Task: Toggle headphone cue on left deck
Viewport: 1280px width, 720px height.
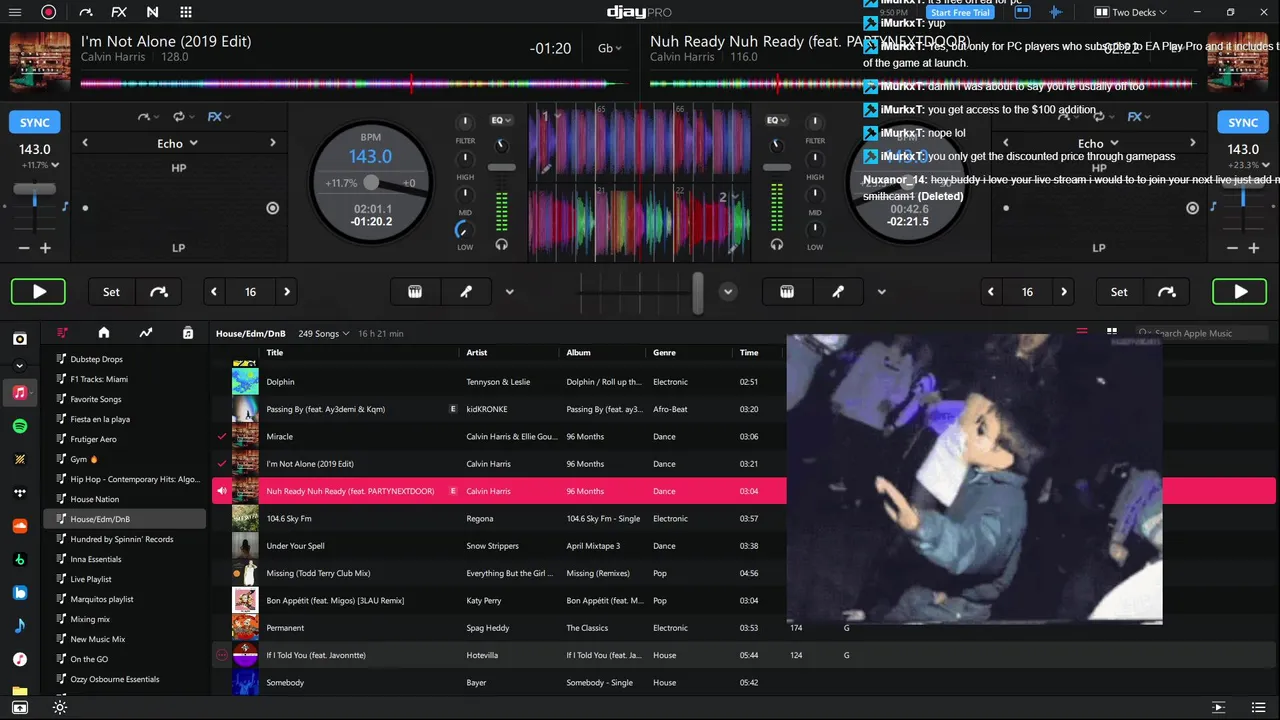Action: pyautogui.click(x=501, y=244)
